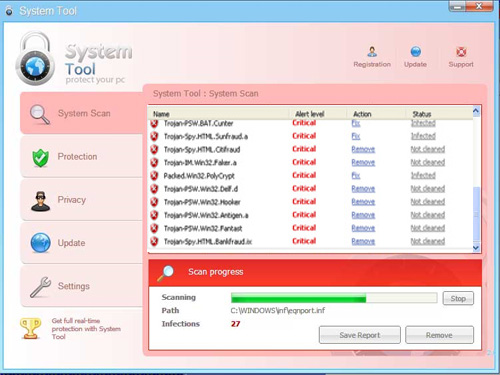The height and width of the screenshot is (375, 500).
Task: Open the Protection tab
Action: pos(82,157)
